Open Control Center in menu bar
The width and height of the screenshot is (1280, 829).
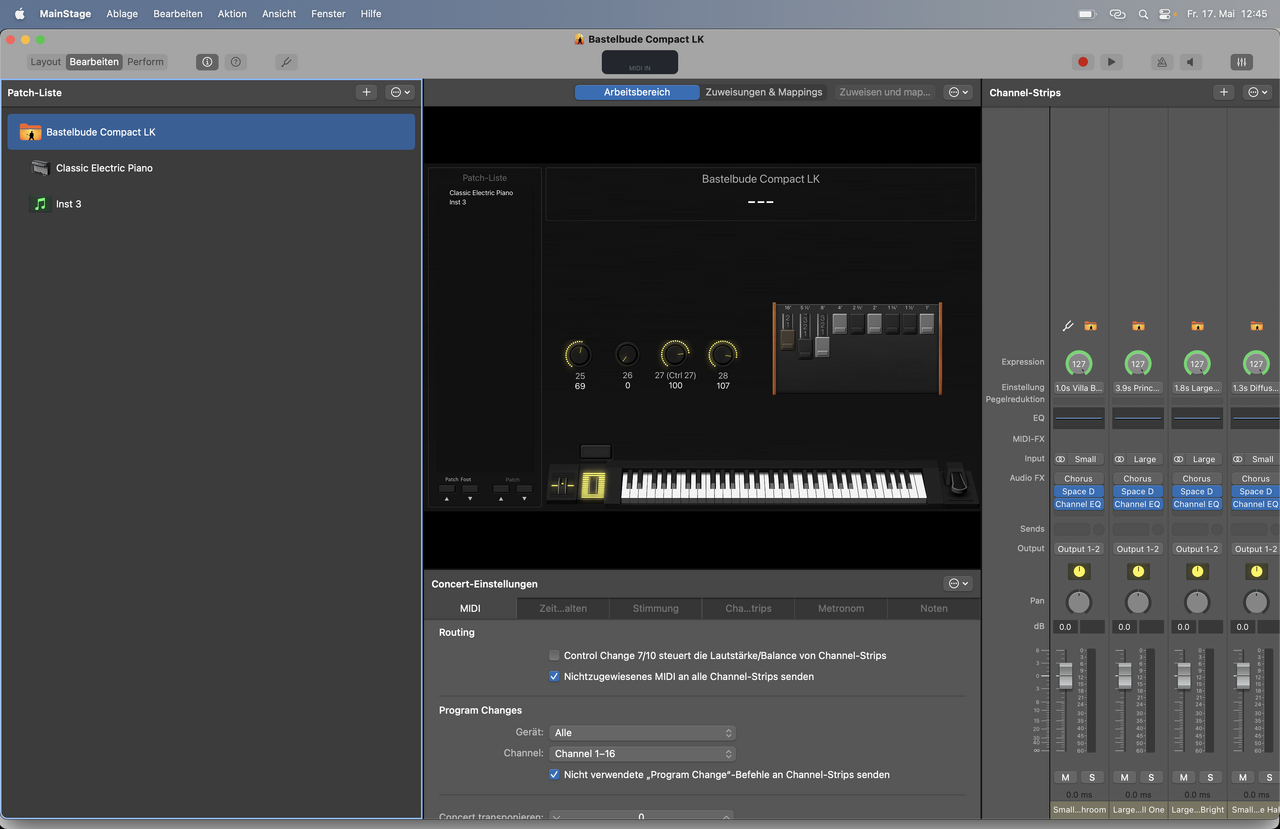pos(1165,14)
